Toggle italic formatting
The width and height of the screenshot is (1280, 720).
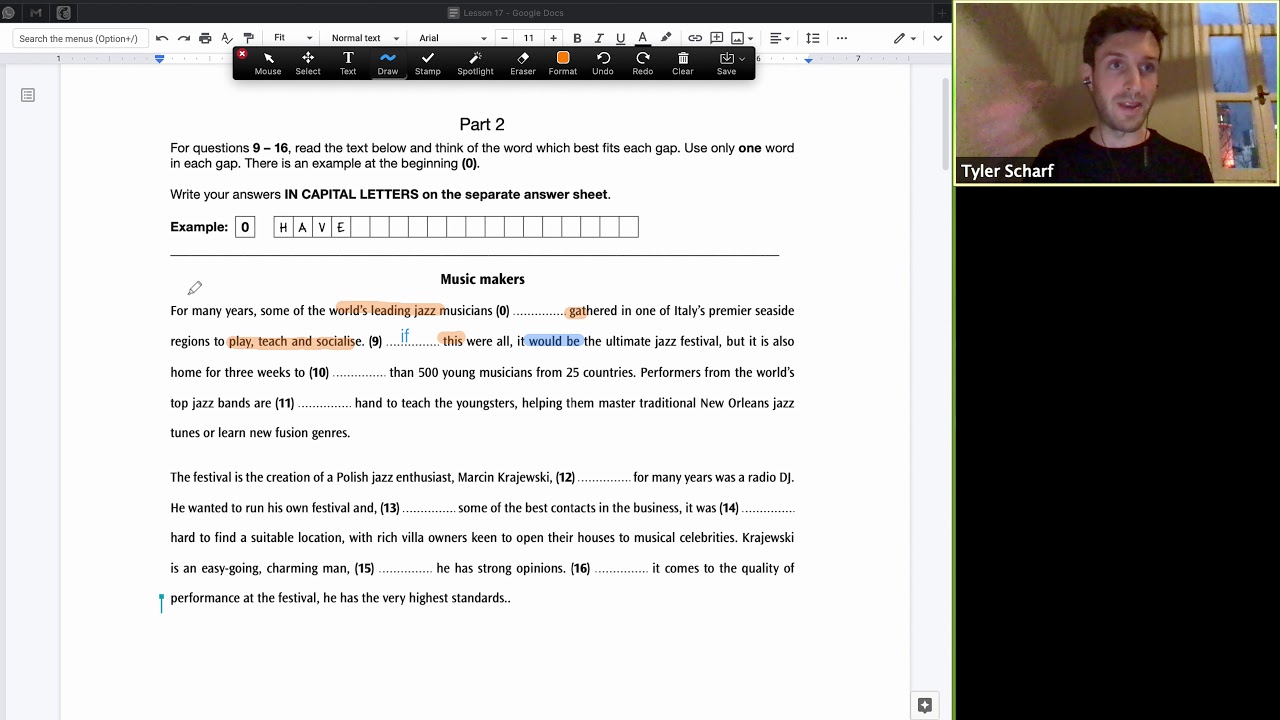[599, 38]
